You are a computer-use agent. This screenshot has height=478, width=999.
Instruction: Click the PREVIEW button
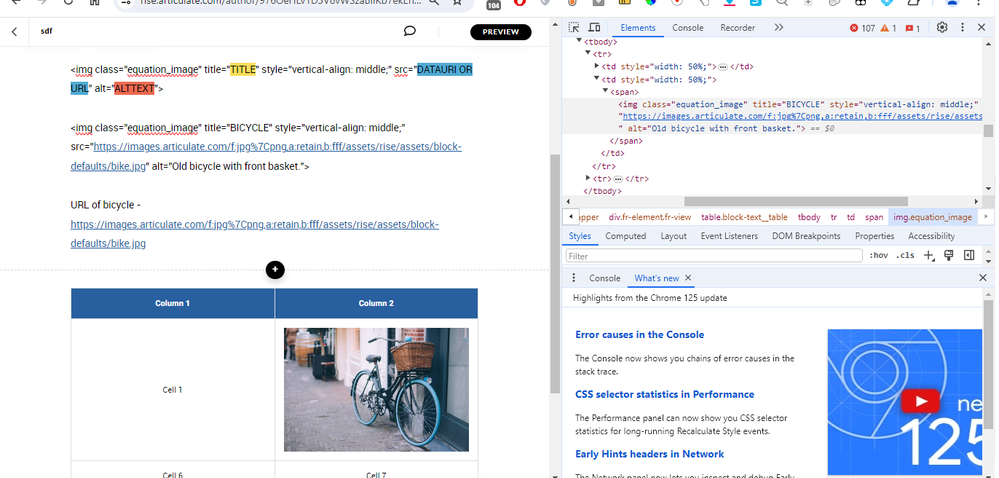pyautogui.click(x=500, y=32)
